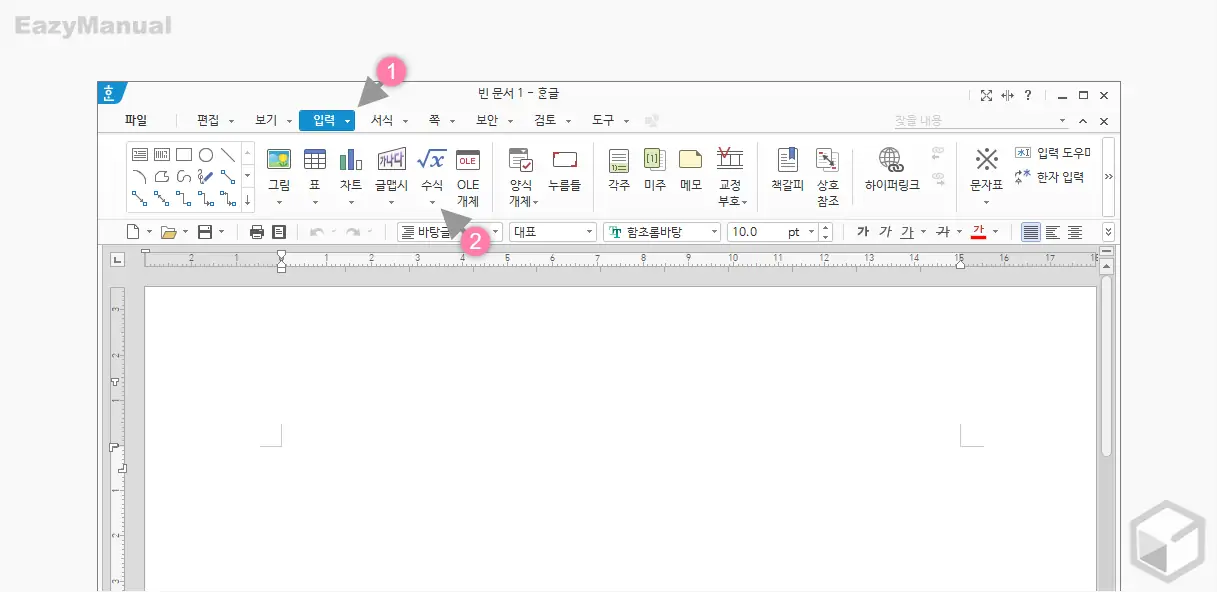Switch to the 검토 ribbon tab
Image resolution: width=1217 pixels, height=592 pixels.
[547, 119]
